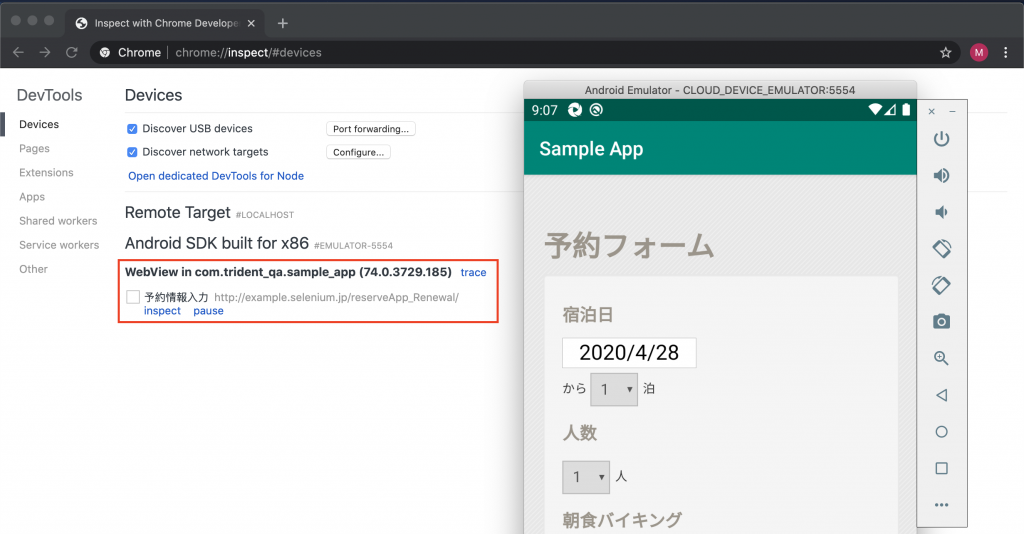Click the Configure... button
The image size is (1024, 534).
(359, 152)
